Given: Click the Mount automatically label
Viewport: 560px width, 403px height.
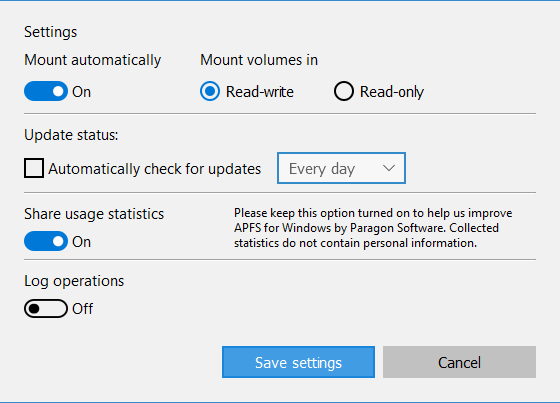Looking at the screenshot, I should click(x=92, y=60).
